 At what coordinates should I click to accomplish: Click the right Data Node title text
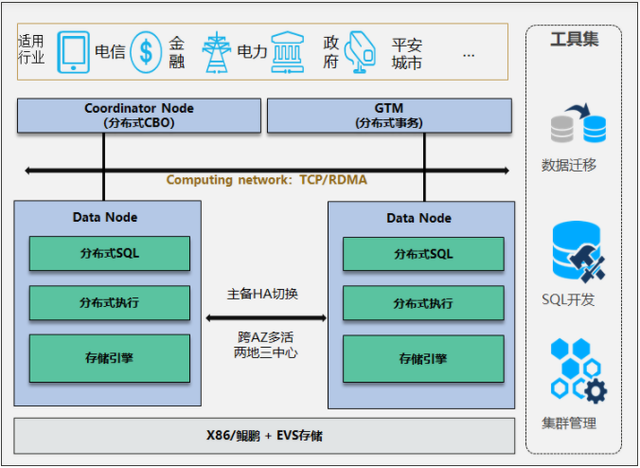[419, 218]
